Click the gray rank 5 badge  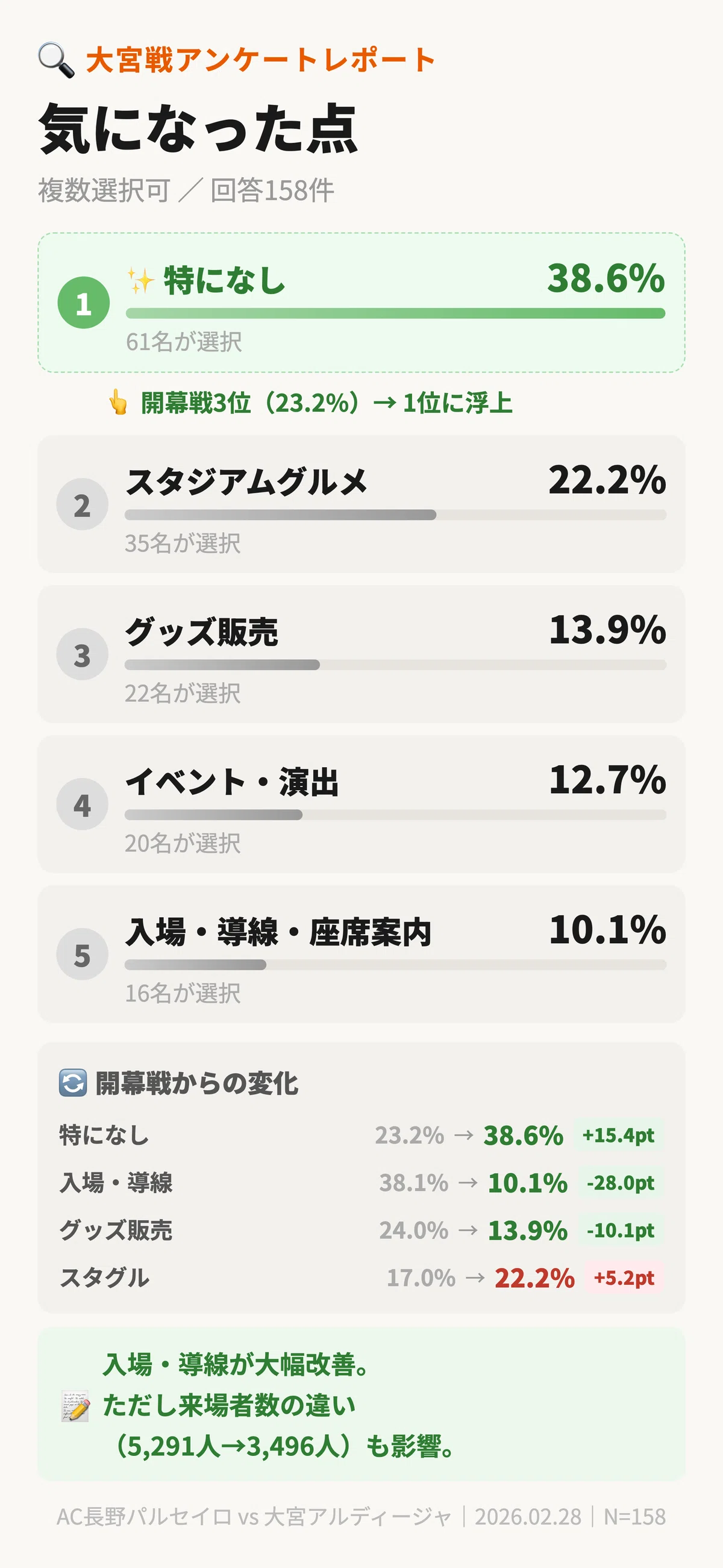[x=82, y=954]
